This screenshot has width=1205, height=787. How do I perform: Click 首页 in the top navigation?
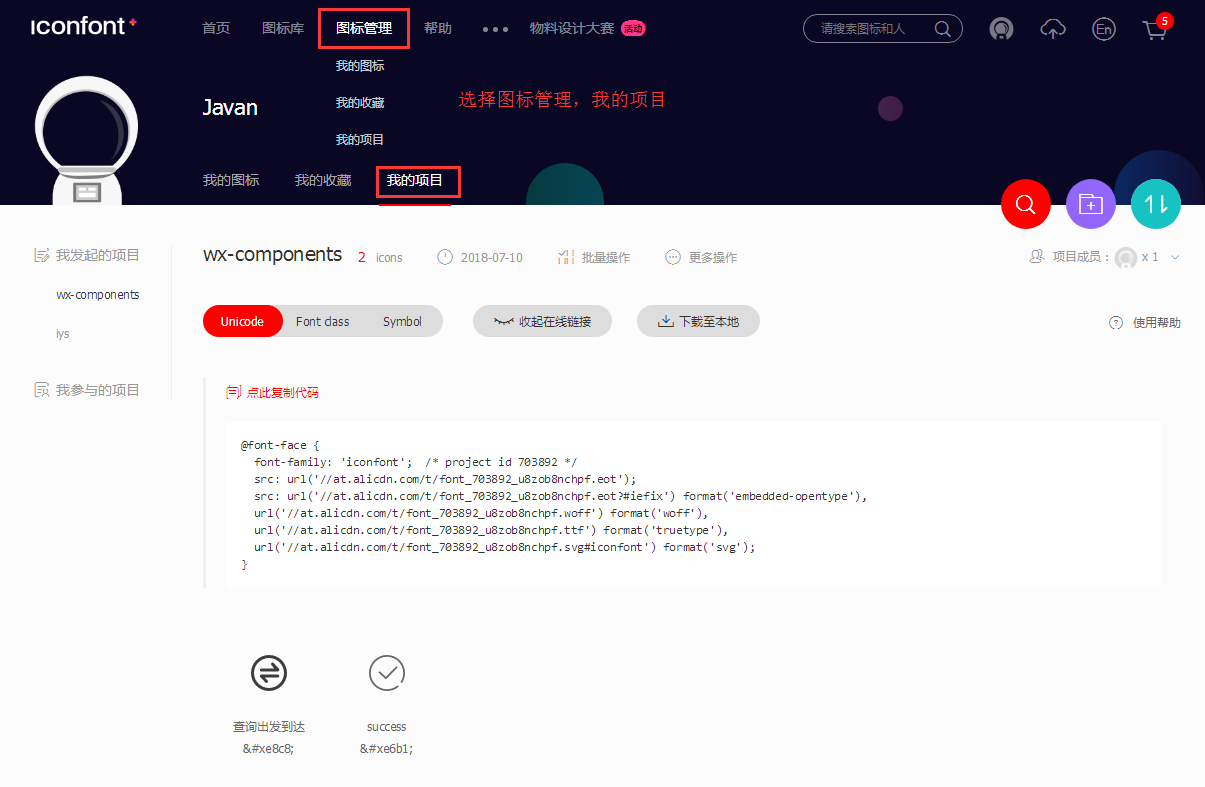(215, 28)
